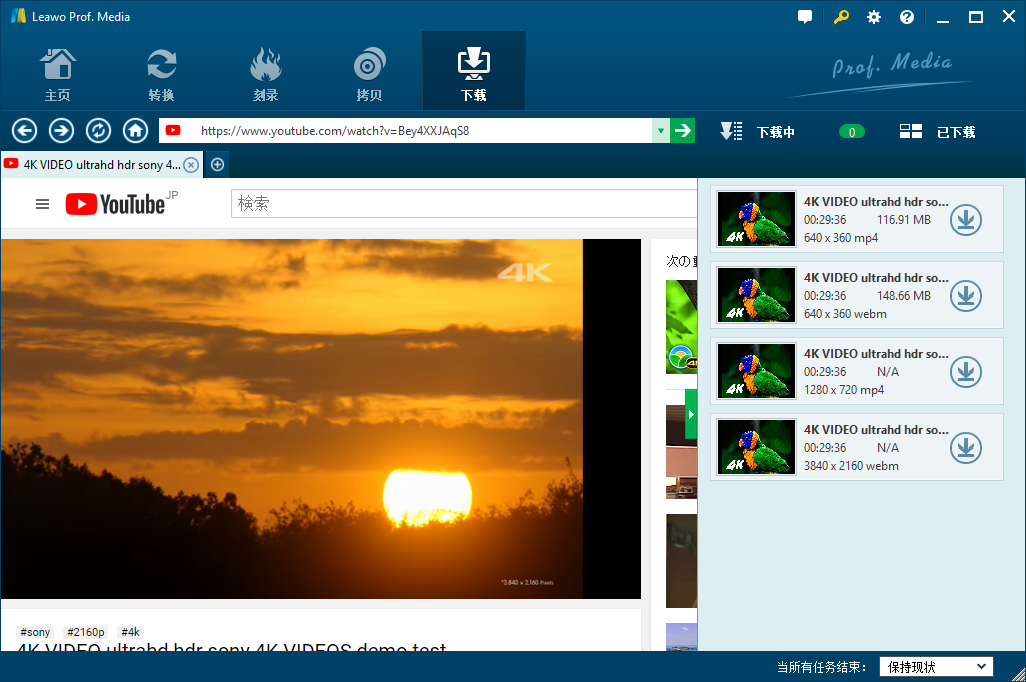1026x682 pixels.
Task: Click the sunset video player
Action: (x=321, y=419)
